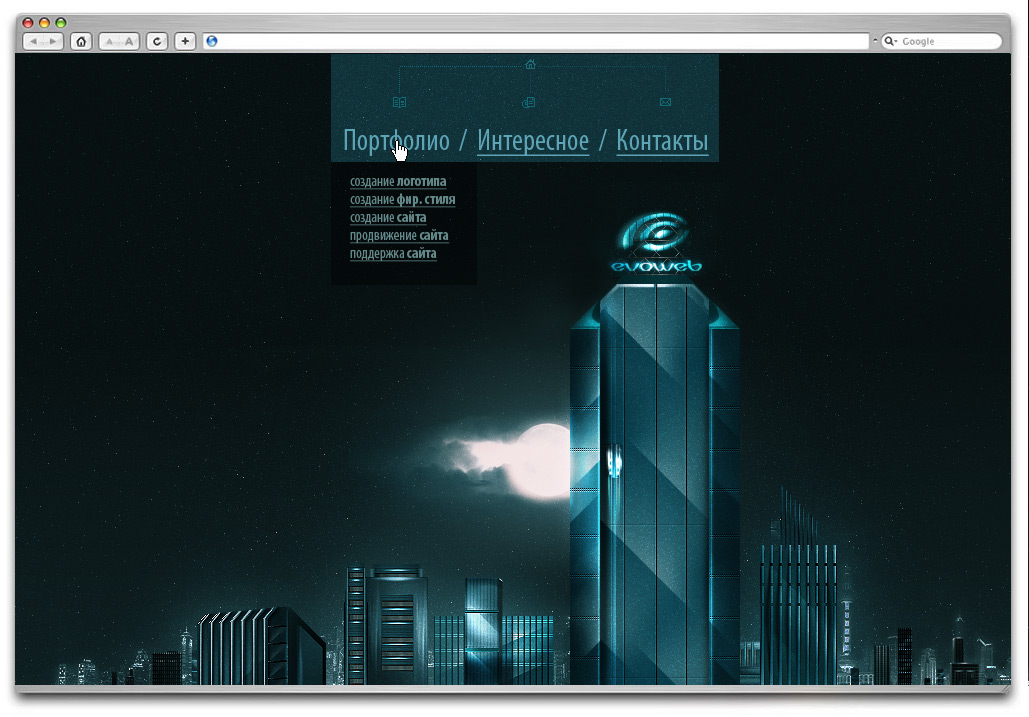Select the создание фир. стиля link
This screenshot has width=1029, height=717.
click(402, 199)
